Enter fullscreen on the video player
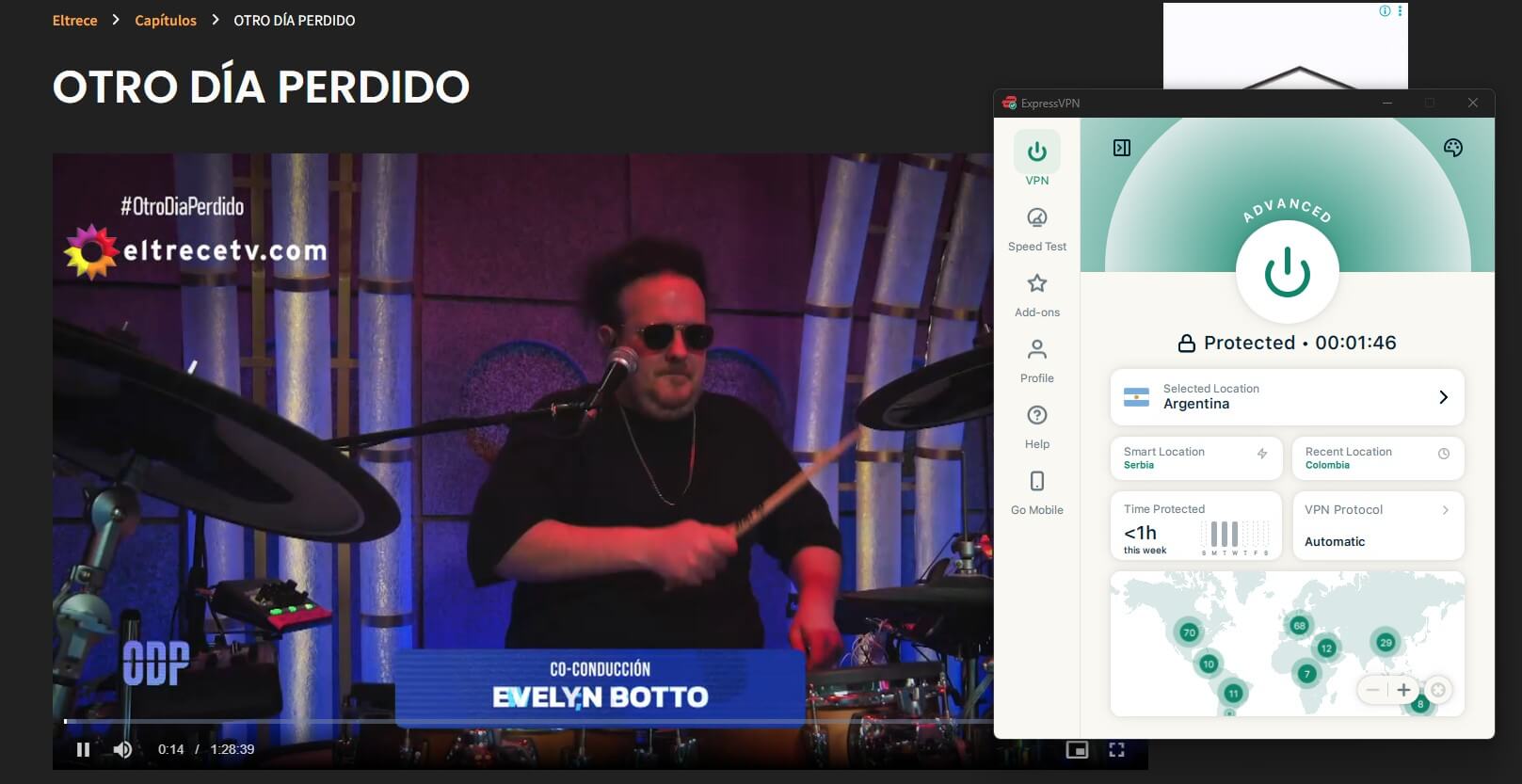This screenshot has width=1522, height=784. point(1117,749)
